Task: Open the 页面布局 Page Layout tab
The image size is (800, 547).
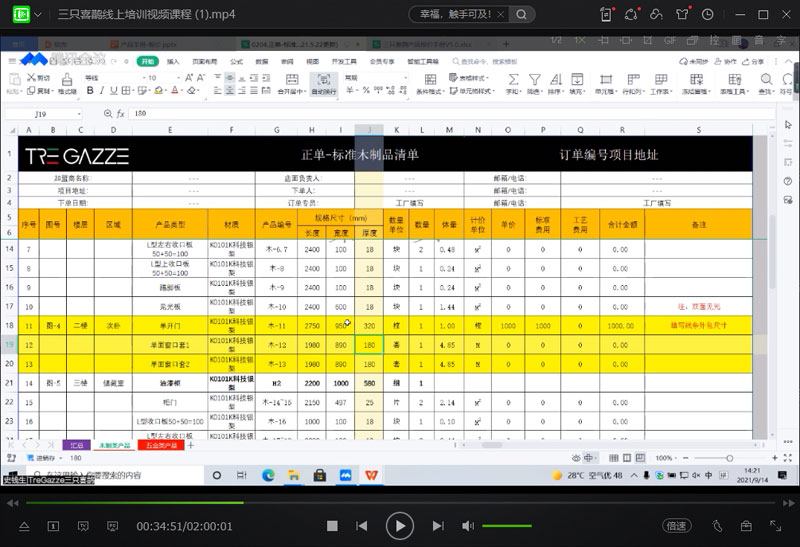Action: [205, 61]
